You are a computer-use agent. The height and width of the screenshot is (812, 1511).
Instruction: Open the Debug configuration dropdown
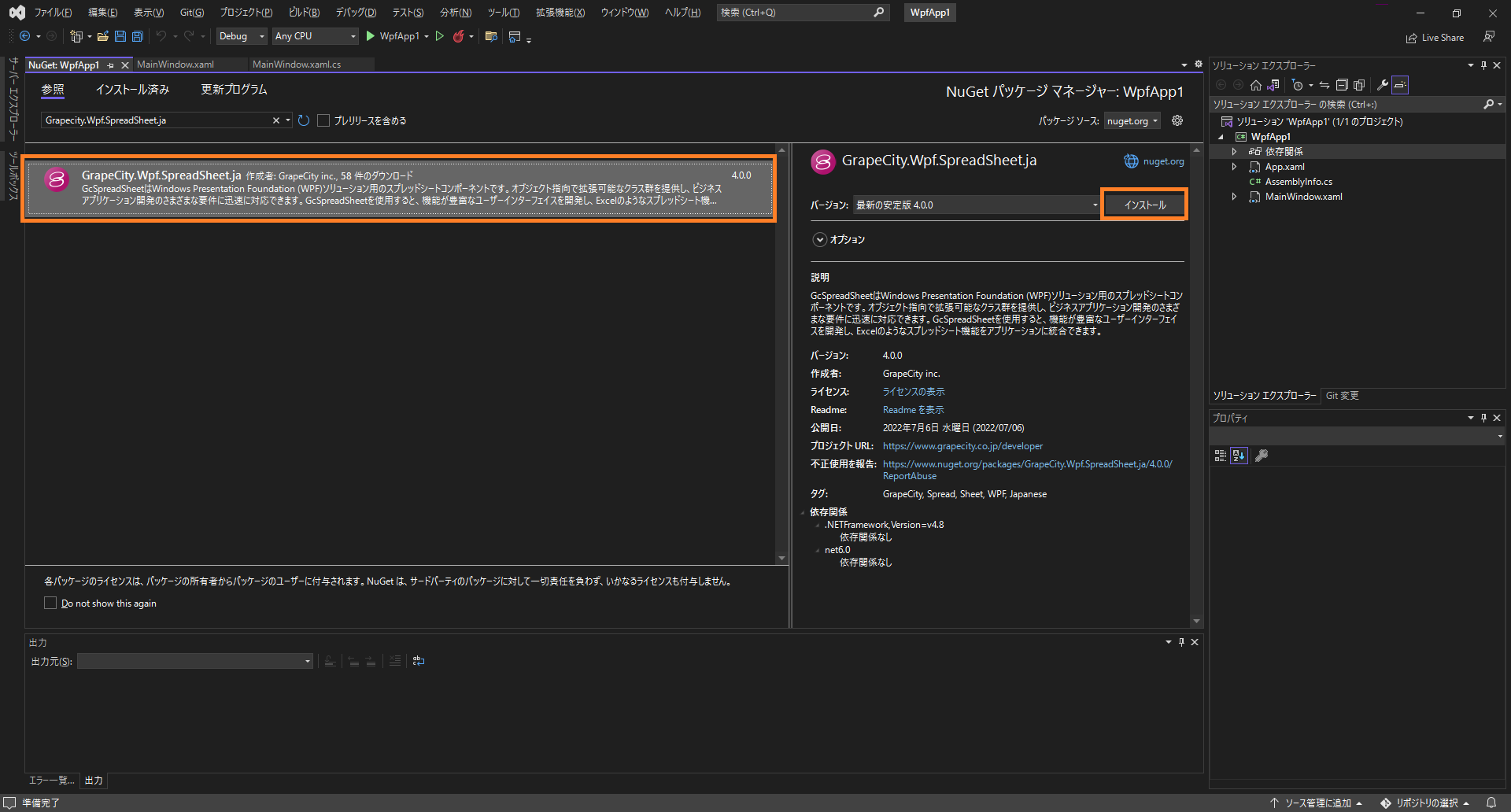[x=242, y=36]
